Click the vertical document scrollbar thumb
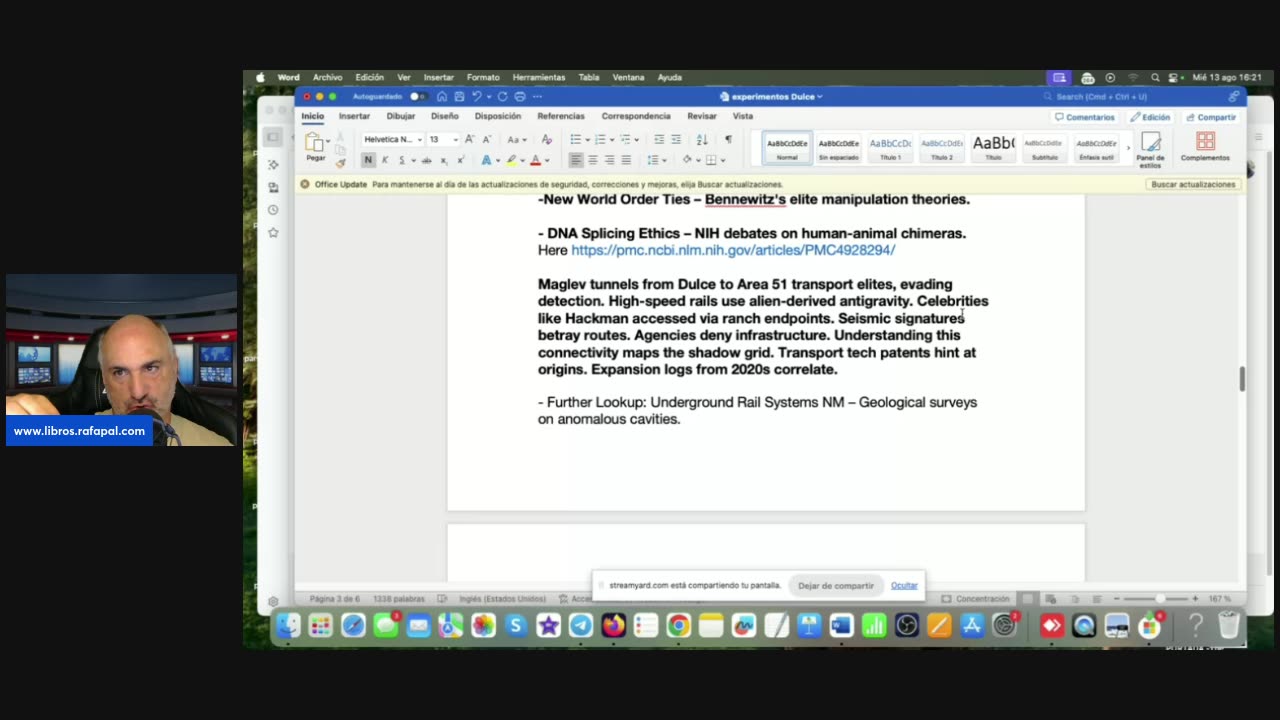 pyautogui.click(x=1242, y=378)
